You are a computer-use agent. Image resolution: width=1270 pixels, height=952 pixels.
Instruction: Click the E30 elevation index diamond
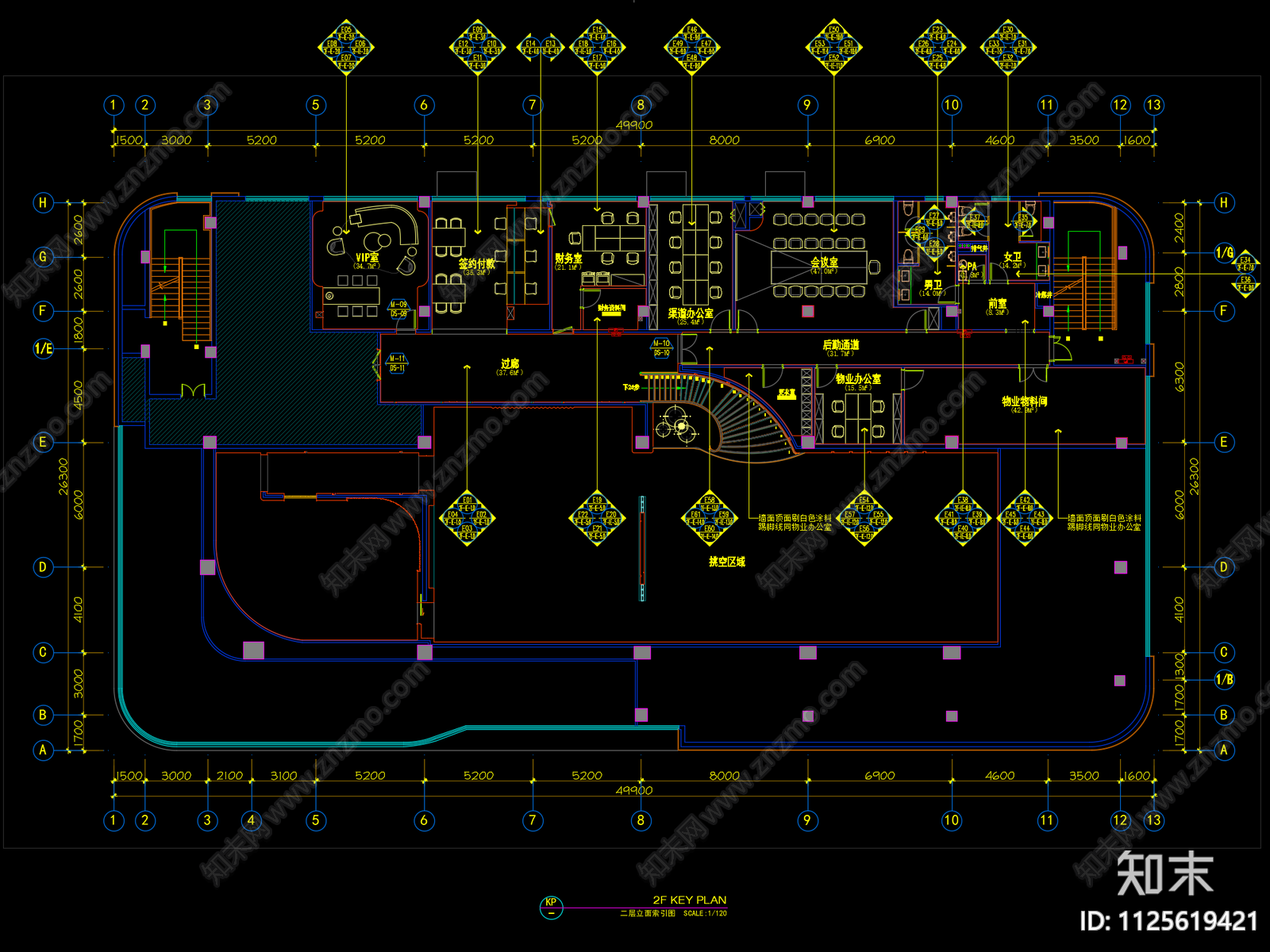[1007, 48]
